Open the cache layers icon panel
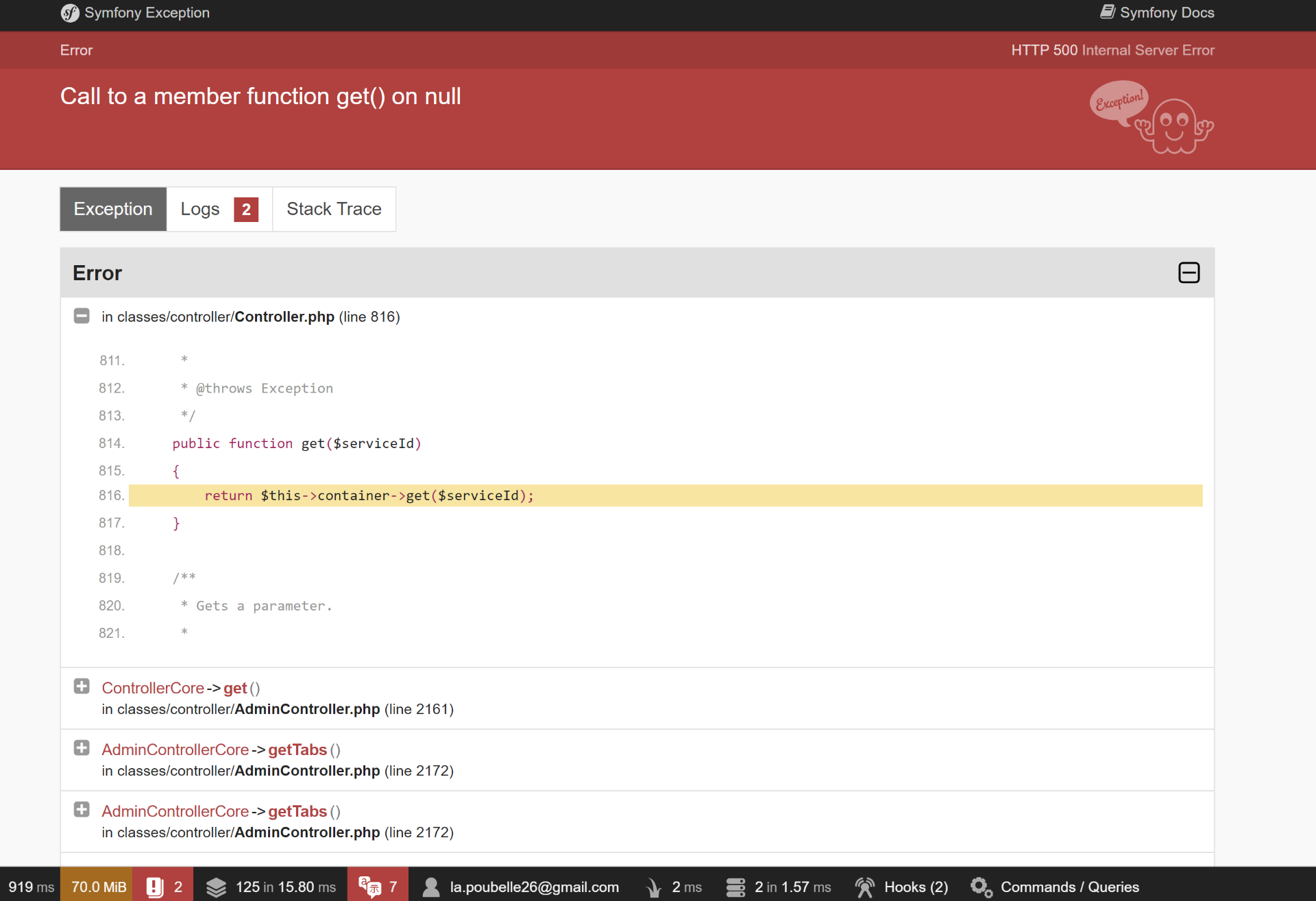This screenshot has height=901, width=1316. tap(216, 887)
